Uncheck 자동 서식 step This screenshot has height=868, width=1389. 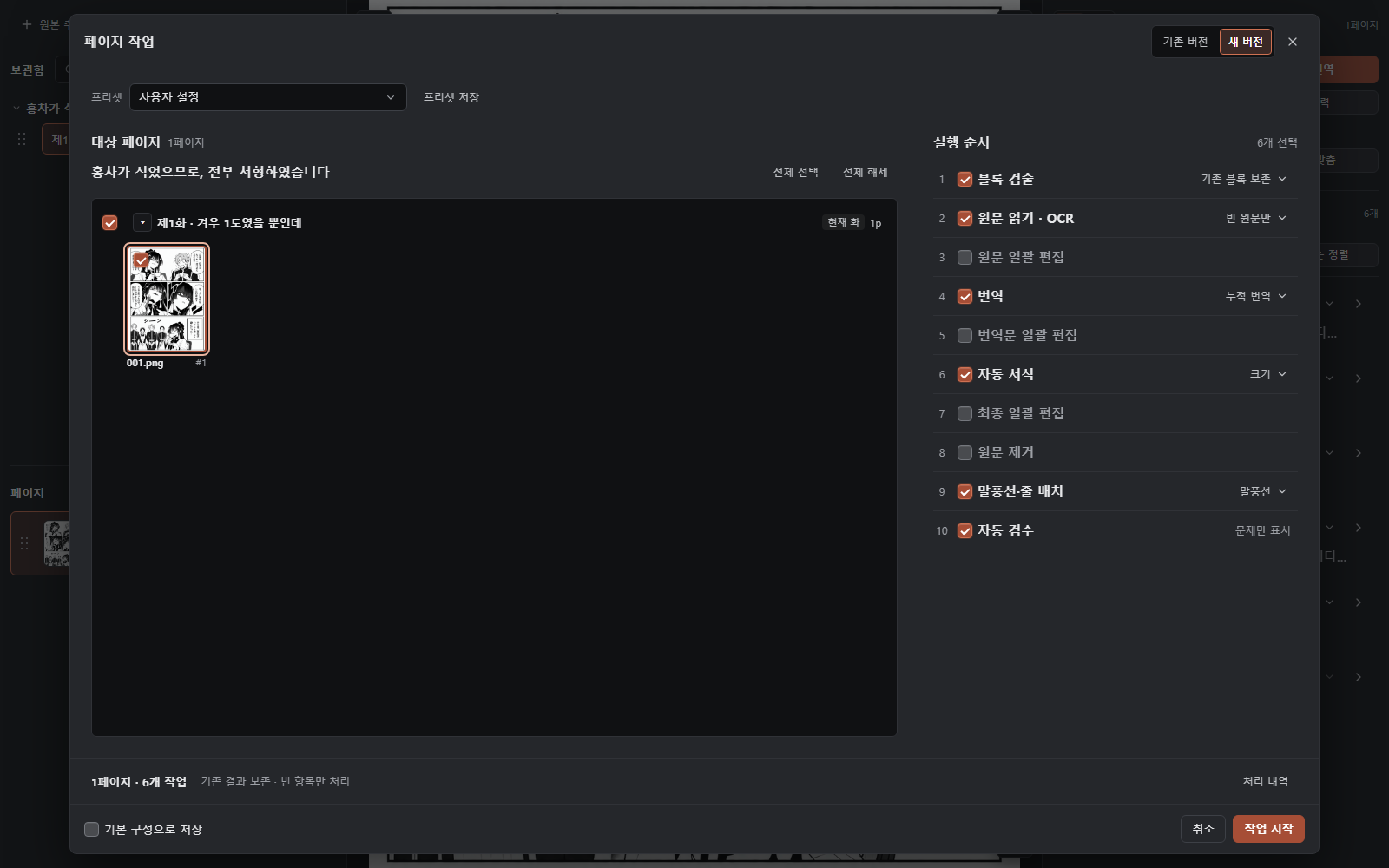[x=964, y=375]
